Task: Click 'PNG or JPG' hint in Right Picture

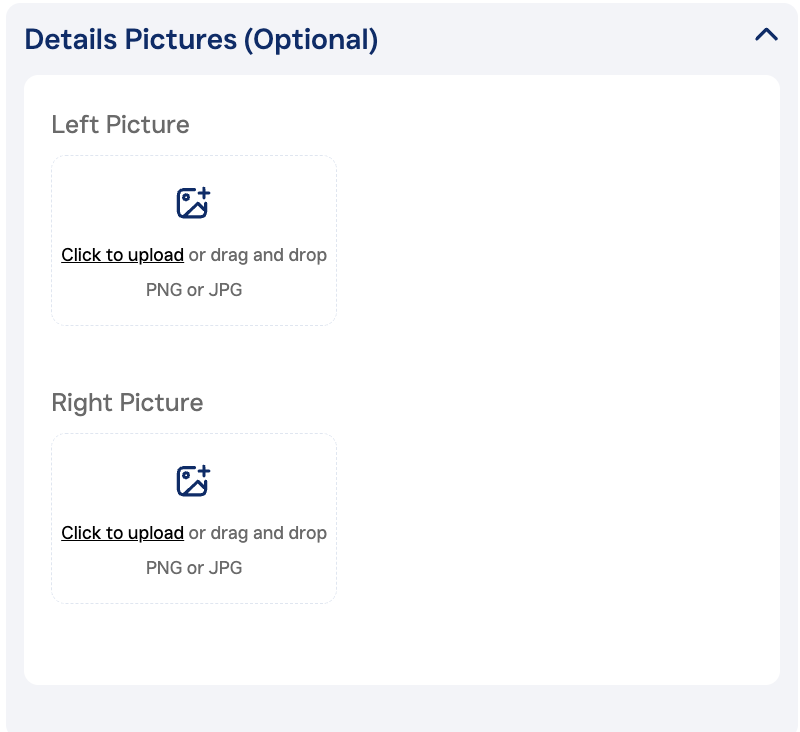Action: (x=194, y=568)
